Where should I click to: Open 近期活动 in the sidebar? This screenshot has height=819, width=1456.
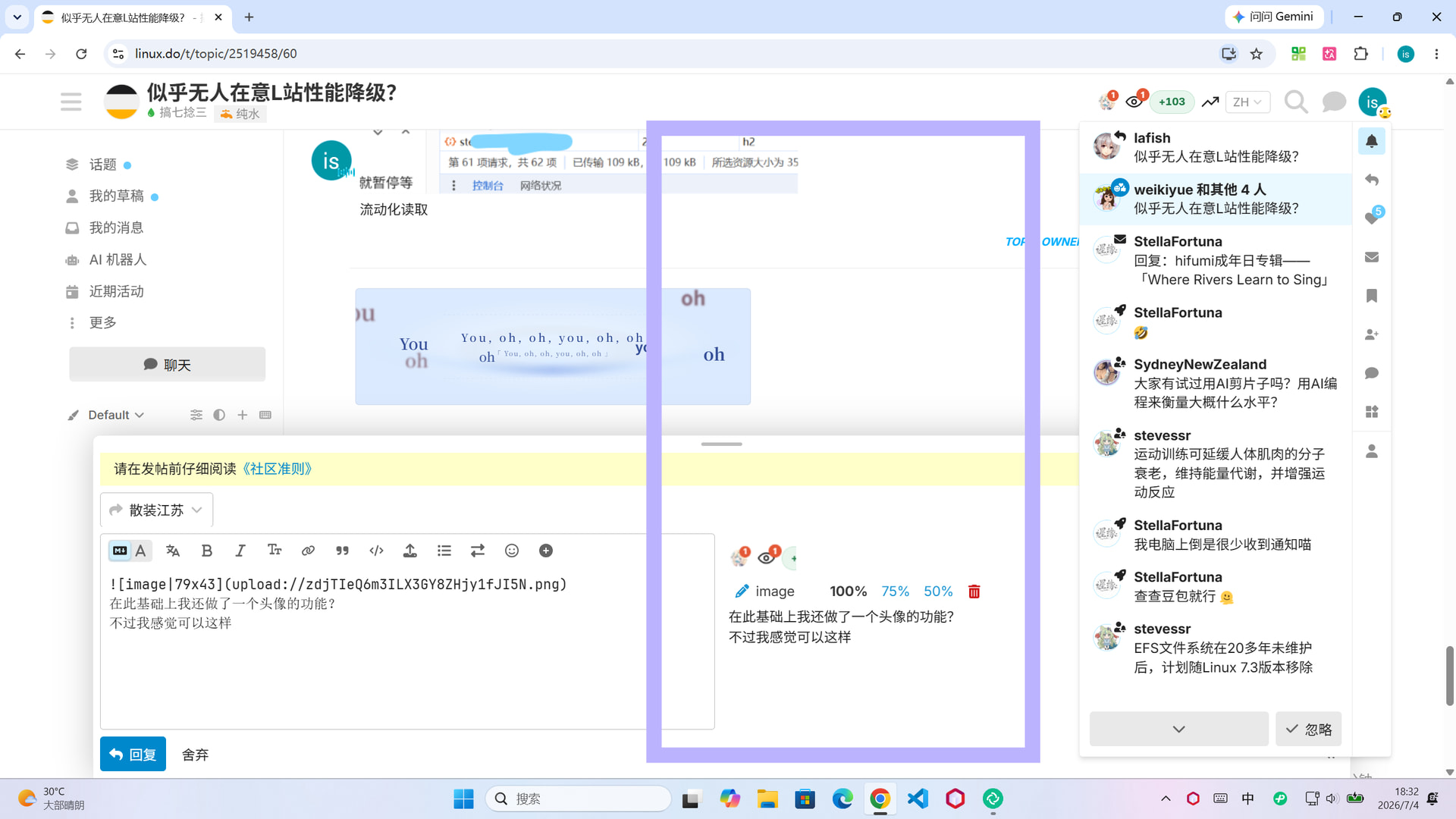click(116, 292)
